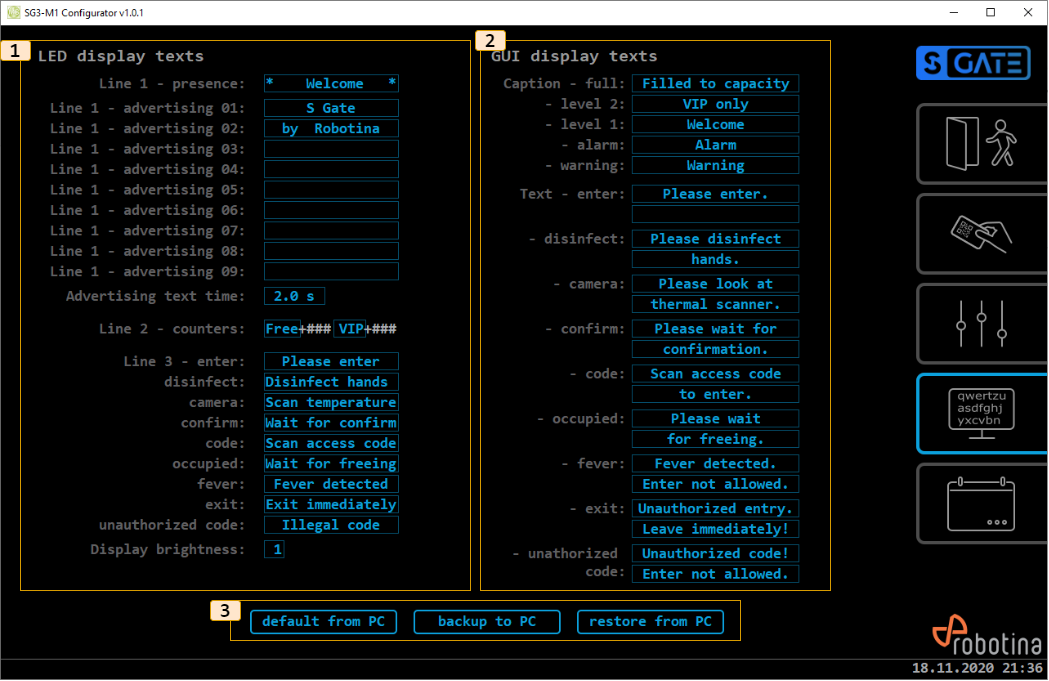Select the Advertising text time field

[x=294, y=296]
